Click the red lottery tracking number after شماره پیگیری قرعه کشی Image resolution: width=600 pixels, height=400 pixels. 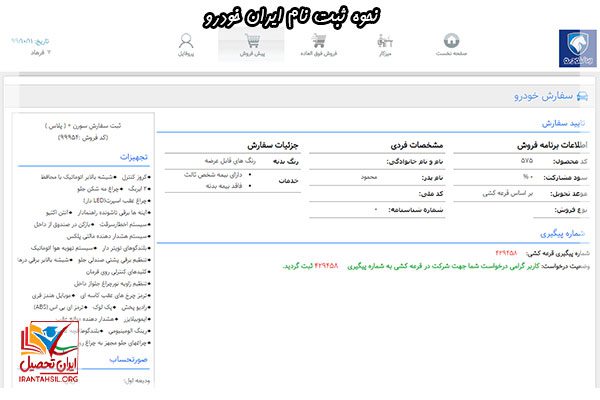(x=506, y=253)
